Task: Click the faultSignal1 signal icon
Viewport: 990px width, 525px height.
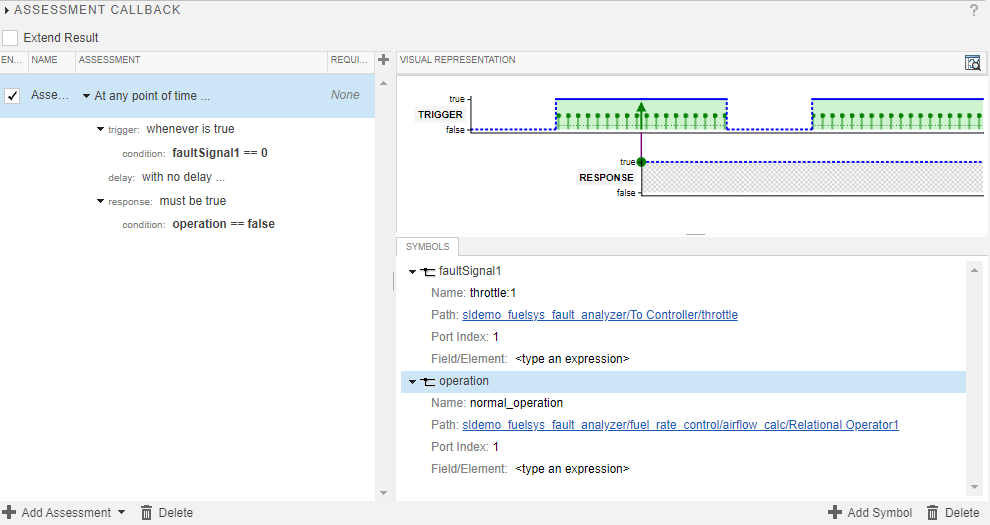Action: click(428, 271)
